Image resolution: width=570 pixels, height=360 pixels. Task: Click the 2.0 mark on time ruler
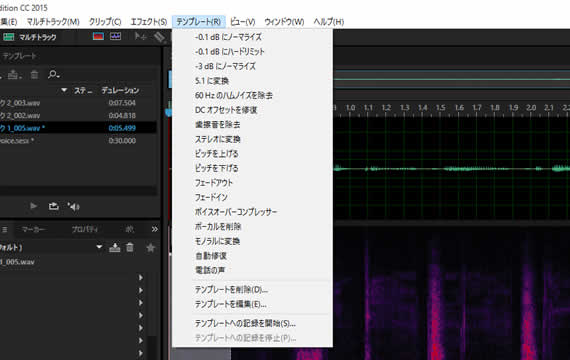[531, 108]
